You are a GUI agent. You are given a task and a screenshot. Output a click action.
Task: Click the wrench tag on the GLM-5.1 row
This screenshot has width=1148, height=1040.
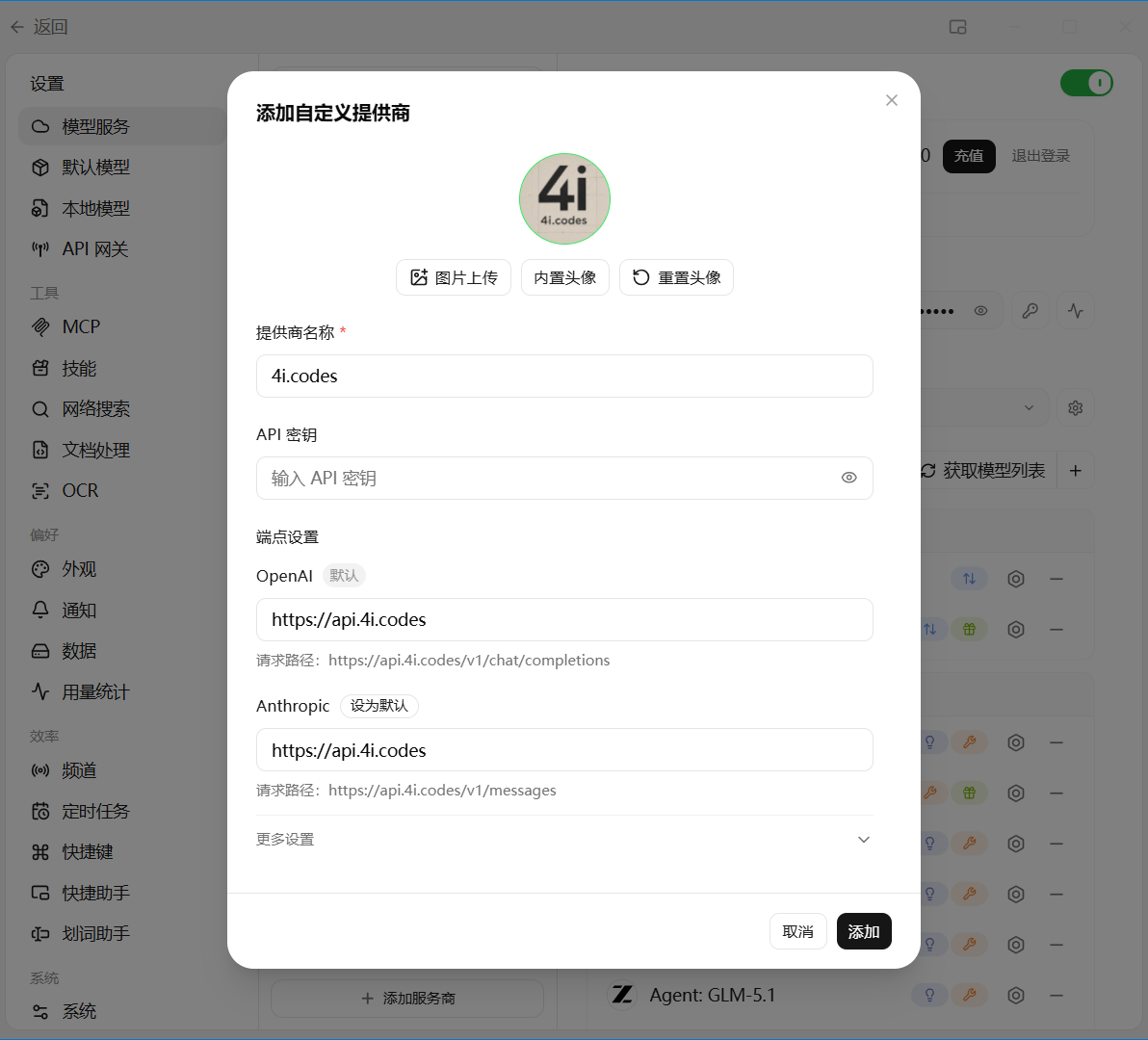(x=970, y=996)
